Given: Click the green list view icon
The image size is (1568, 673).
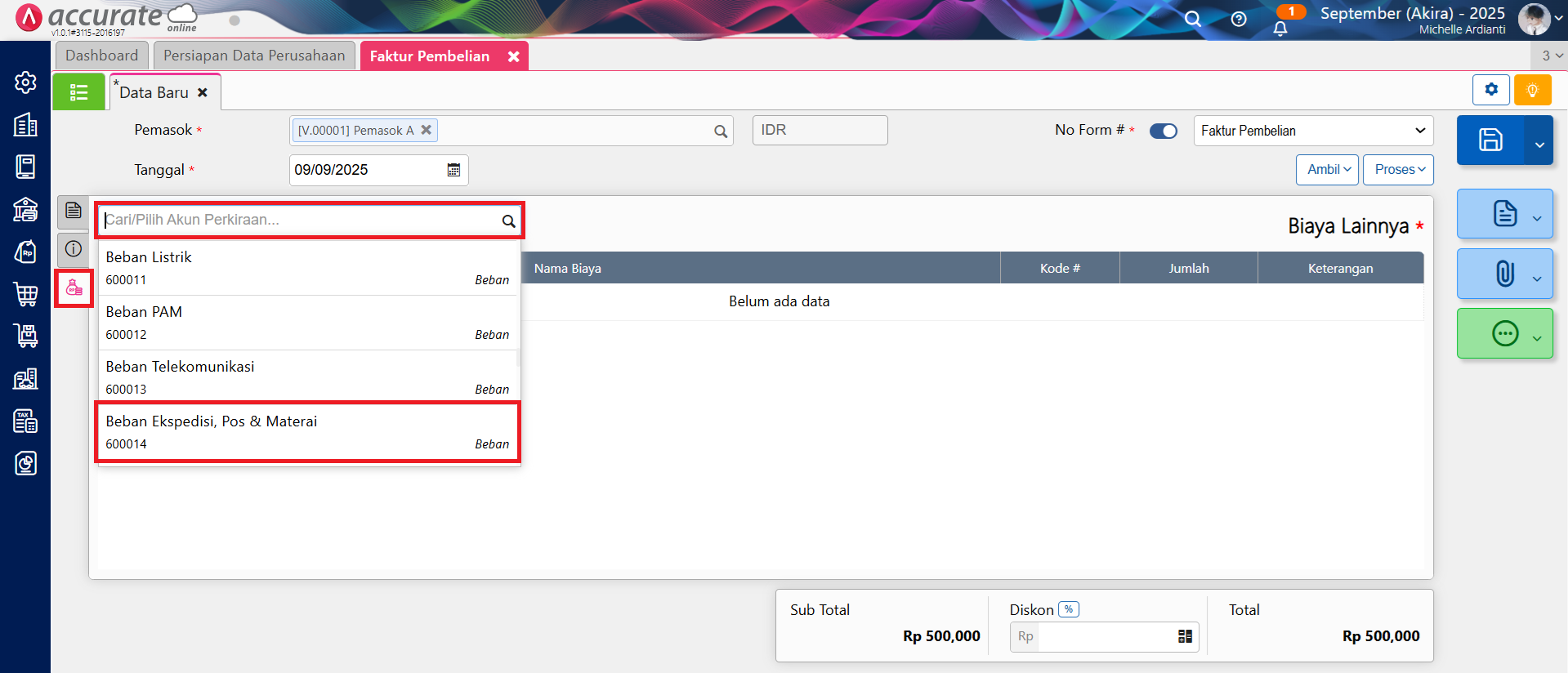Looking at the screenshot, I should (78, 92).
